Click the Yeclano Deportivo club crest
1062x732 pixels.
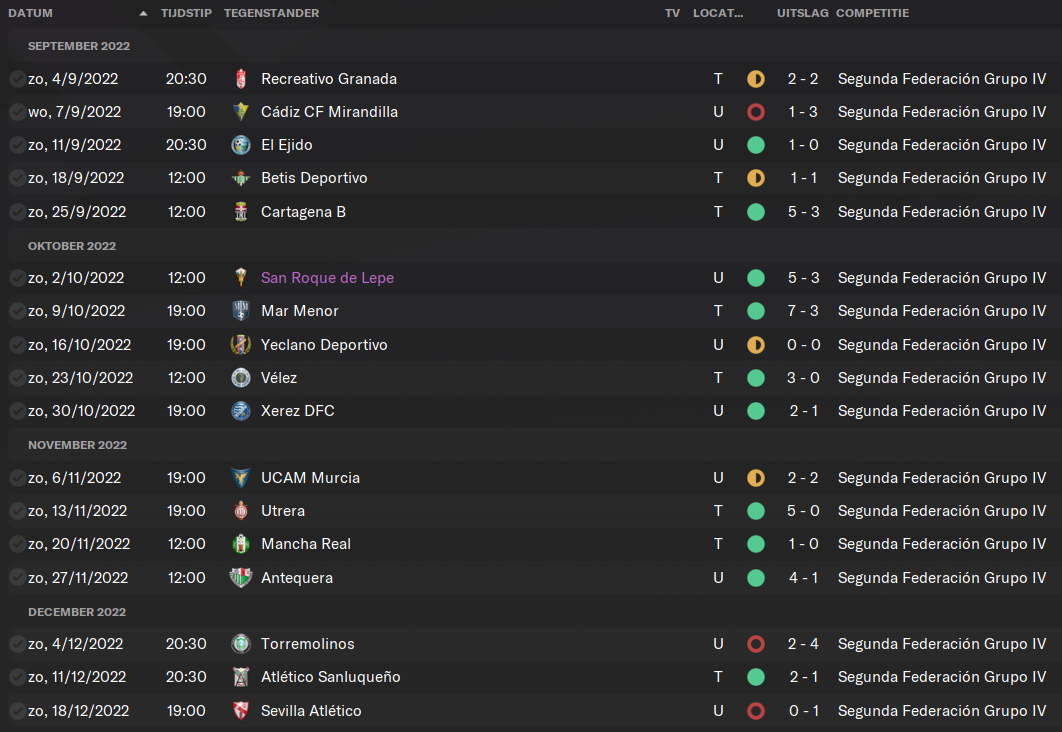(240, 345)
